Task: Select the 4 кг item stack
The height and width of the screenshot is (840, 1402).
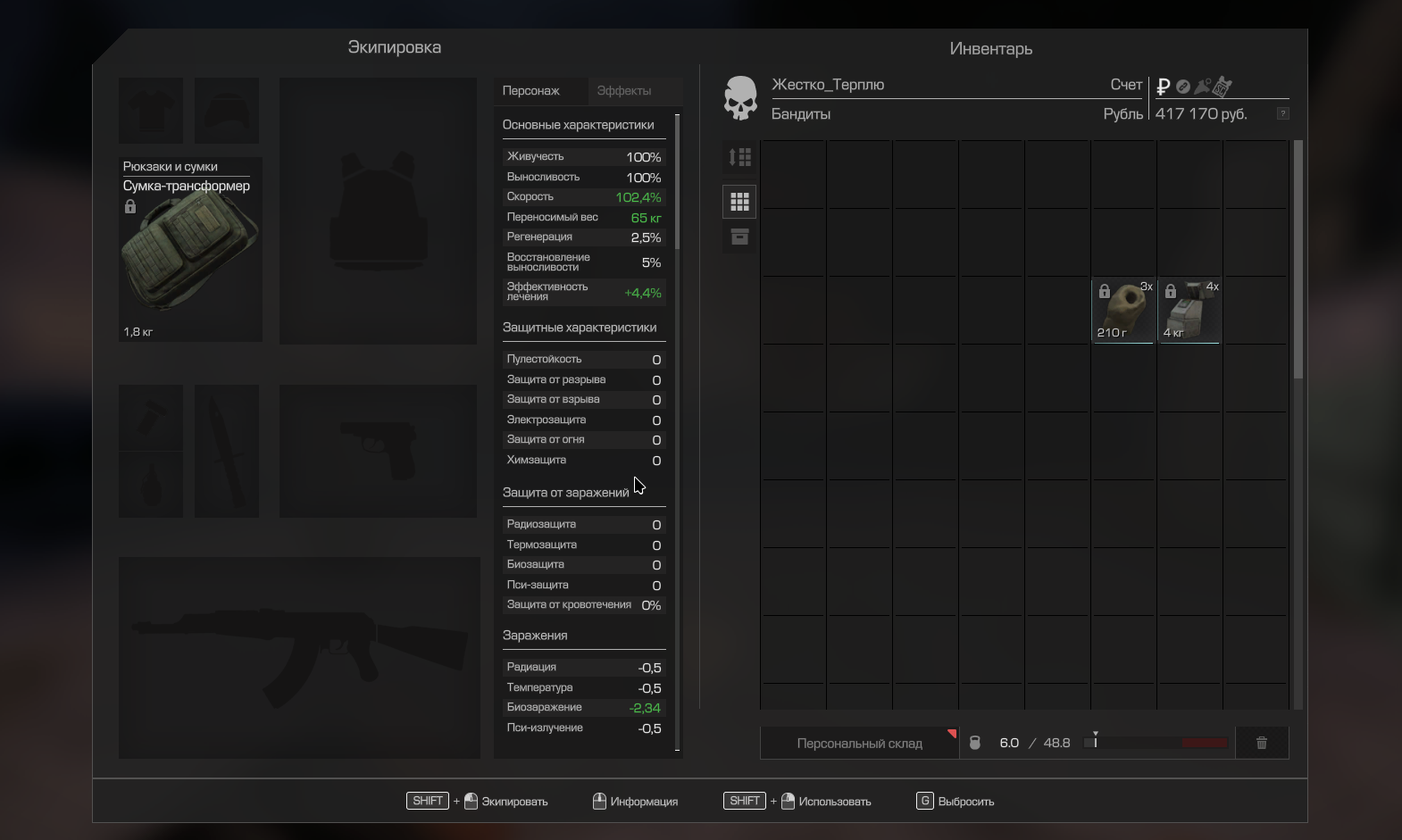Action: (x=1189, y=311)
